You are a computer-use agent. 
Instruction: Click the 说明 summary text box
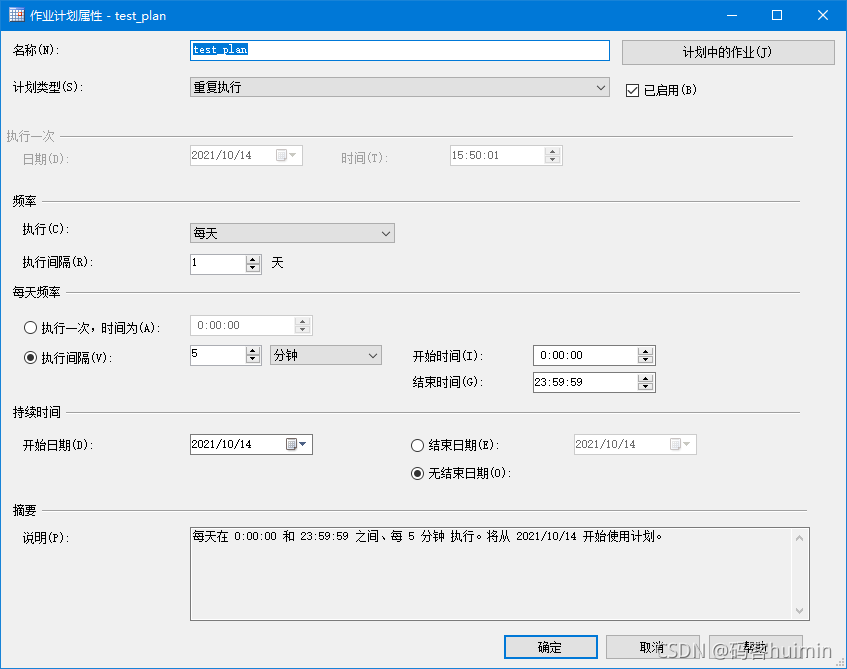pyautogui.click(x=500, y=574)
